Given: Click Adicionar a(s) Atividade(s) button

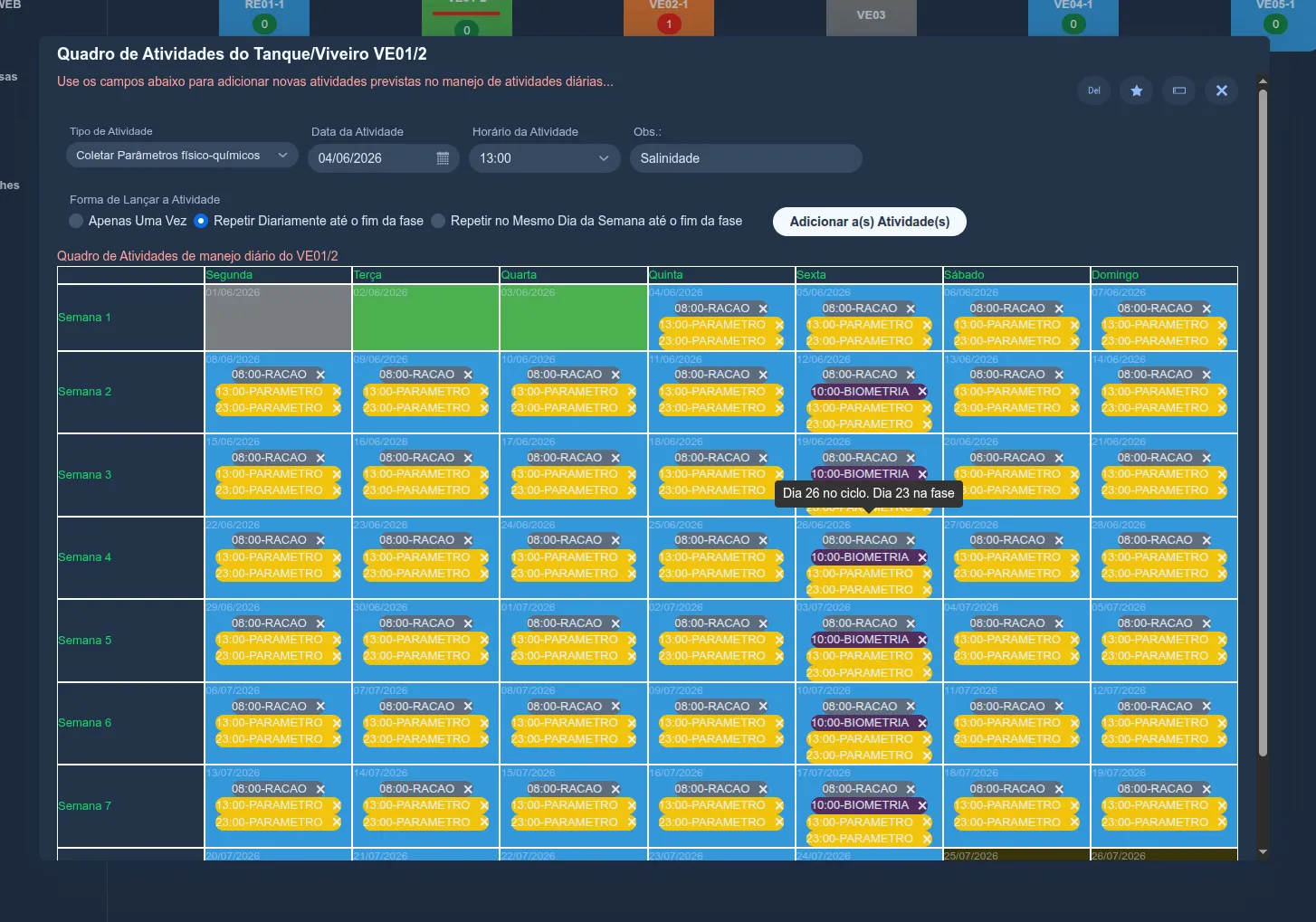Looking at the screenshot, I should pyautogui.click(x=870, y=222).
